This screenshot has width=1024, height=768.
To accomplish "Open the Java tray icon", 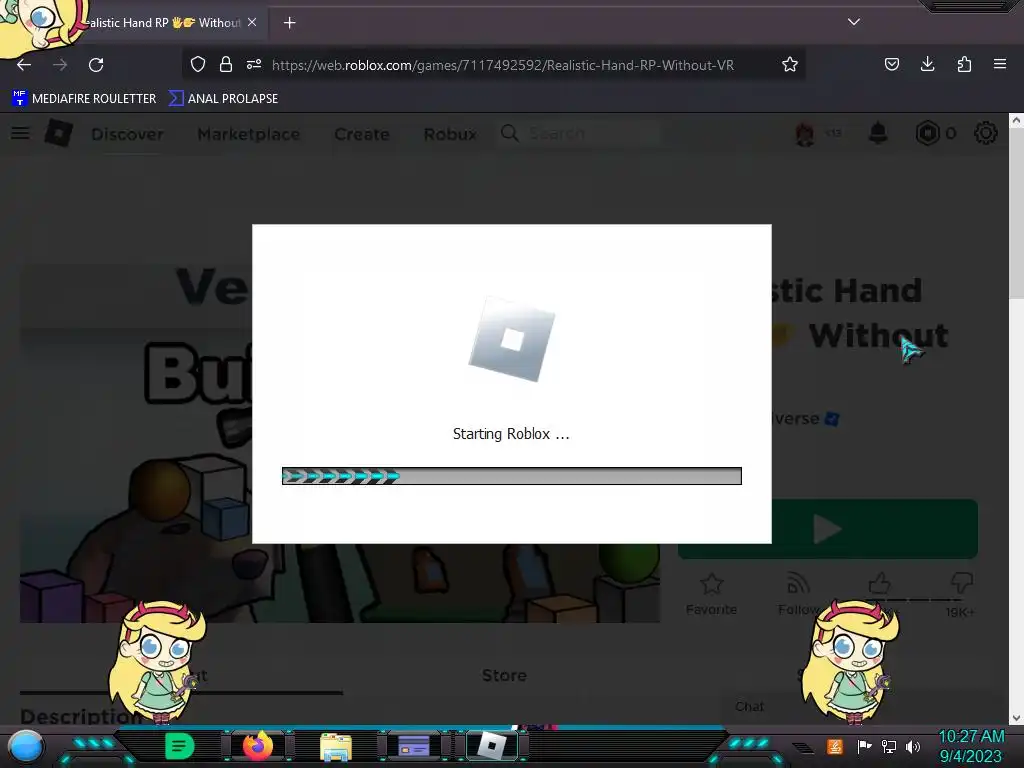I will point(835,746).
